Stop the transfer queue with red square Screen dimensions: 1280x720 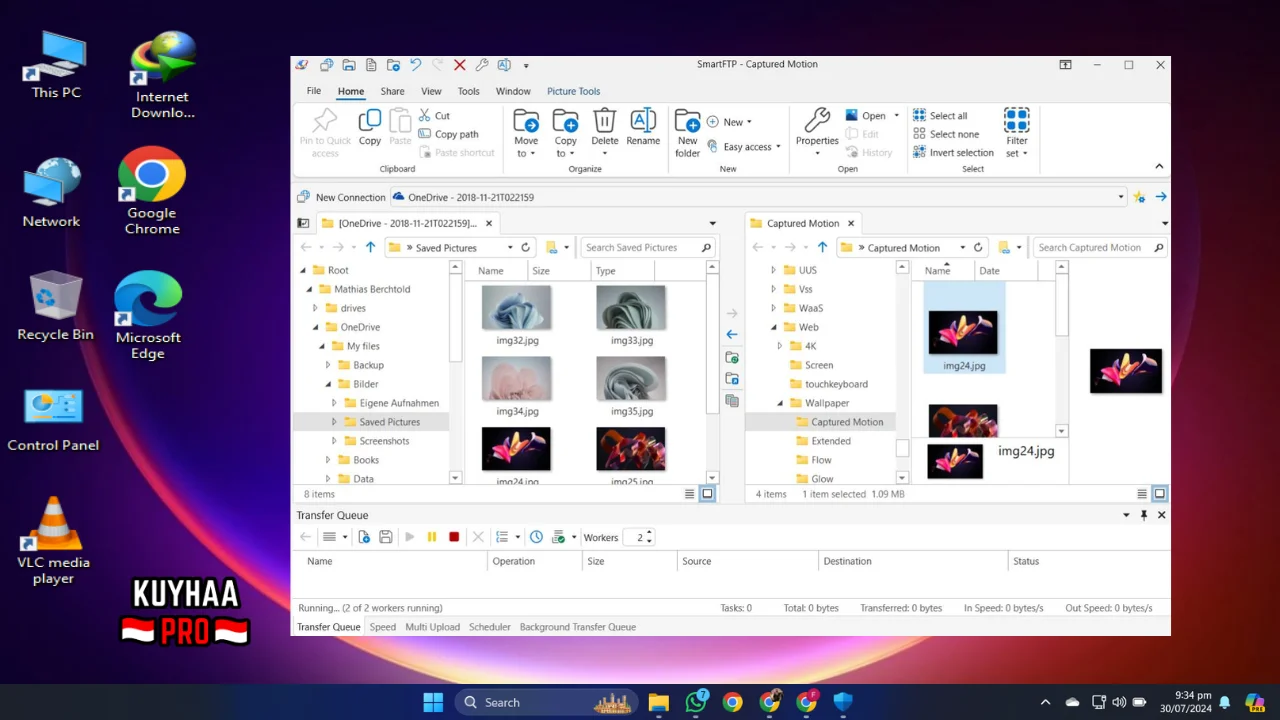[x=454, y=537]
